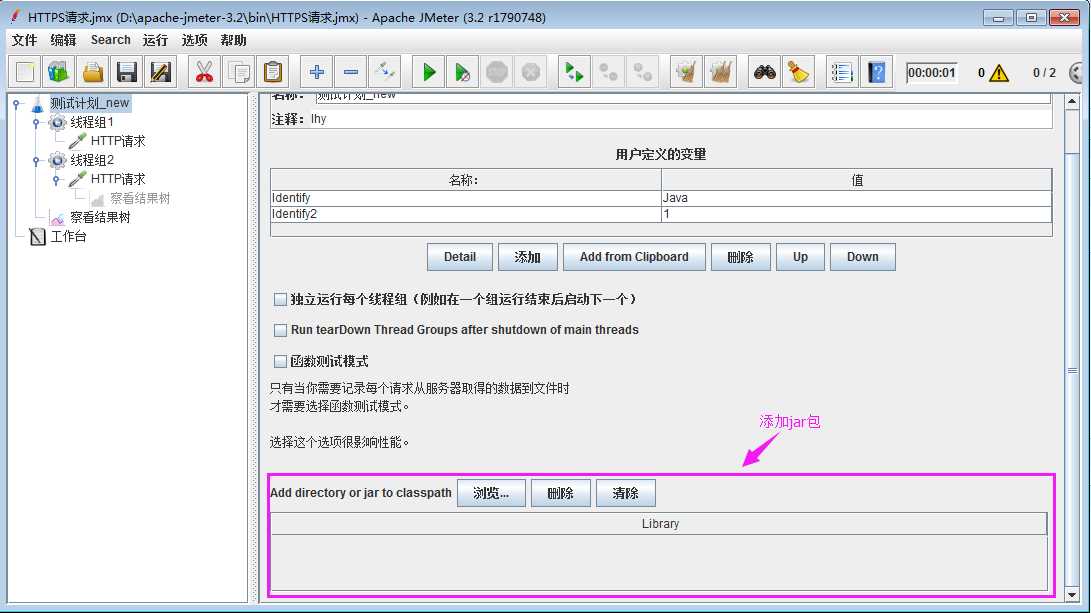The image size is (1091, 613).
Task: Move variable with Up button
Action: [x=800, y=257]
